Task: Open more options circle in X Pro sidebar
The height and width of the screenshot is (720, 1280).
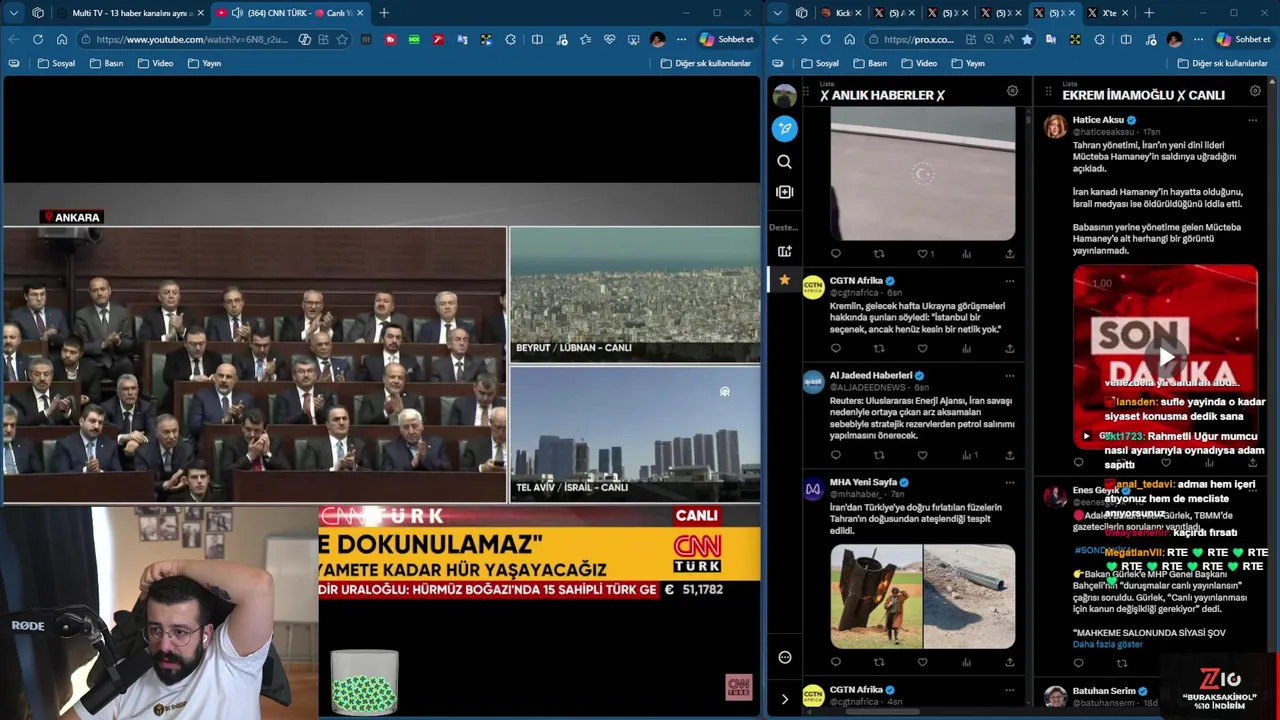Action: click(785, 657)
